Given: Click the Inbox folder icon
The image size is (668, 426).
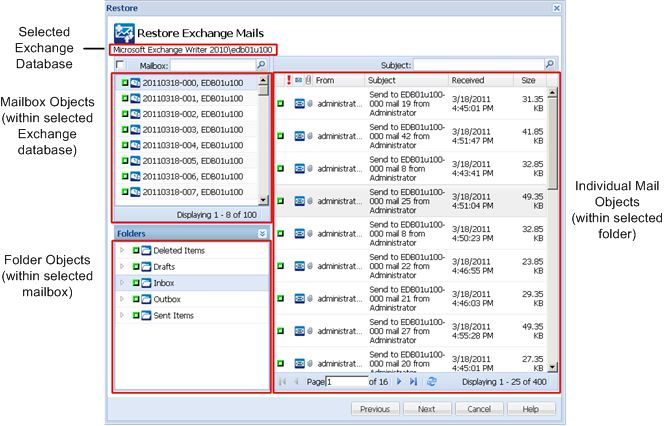Looking at the screenshot, I should pos(146,284).
